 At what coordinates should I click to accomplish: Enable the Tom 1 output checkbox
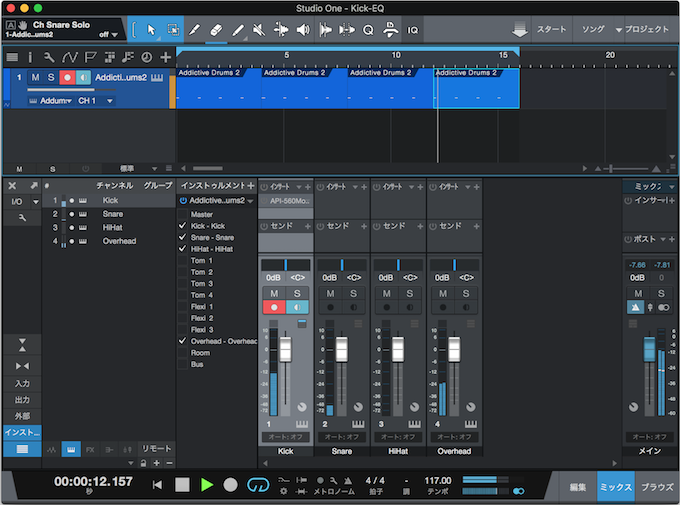pos(183,260)
